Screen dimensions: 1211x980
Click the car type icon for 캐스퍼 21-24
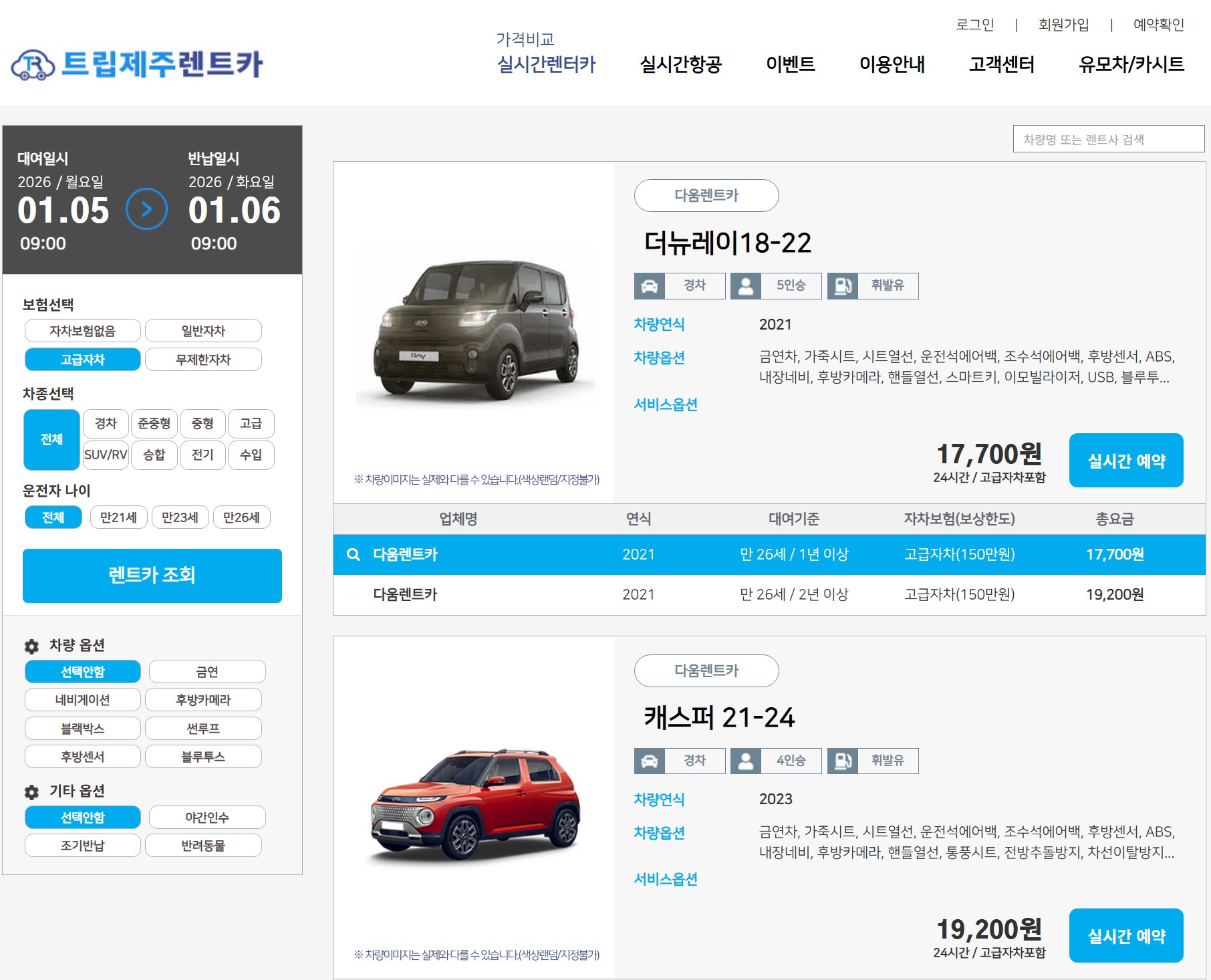click(649, 761)
